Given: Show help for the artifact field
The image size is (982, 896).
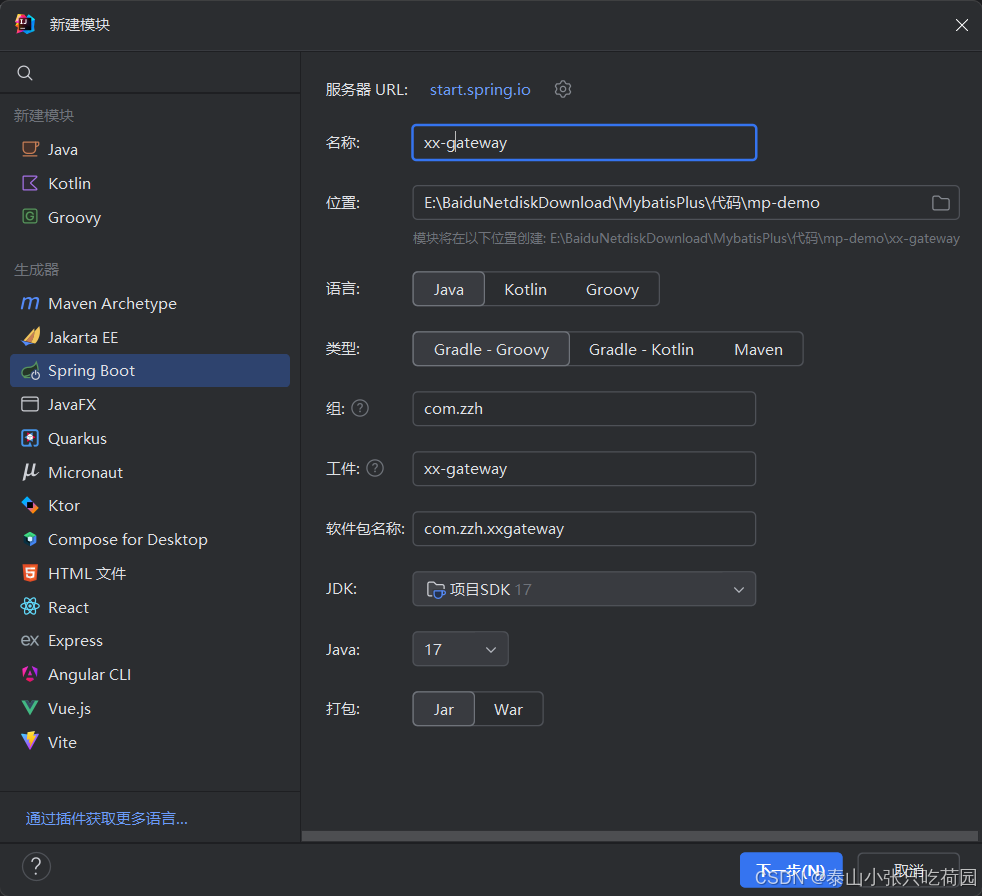Looking at the screenshot, I should tap(375, 468).
